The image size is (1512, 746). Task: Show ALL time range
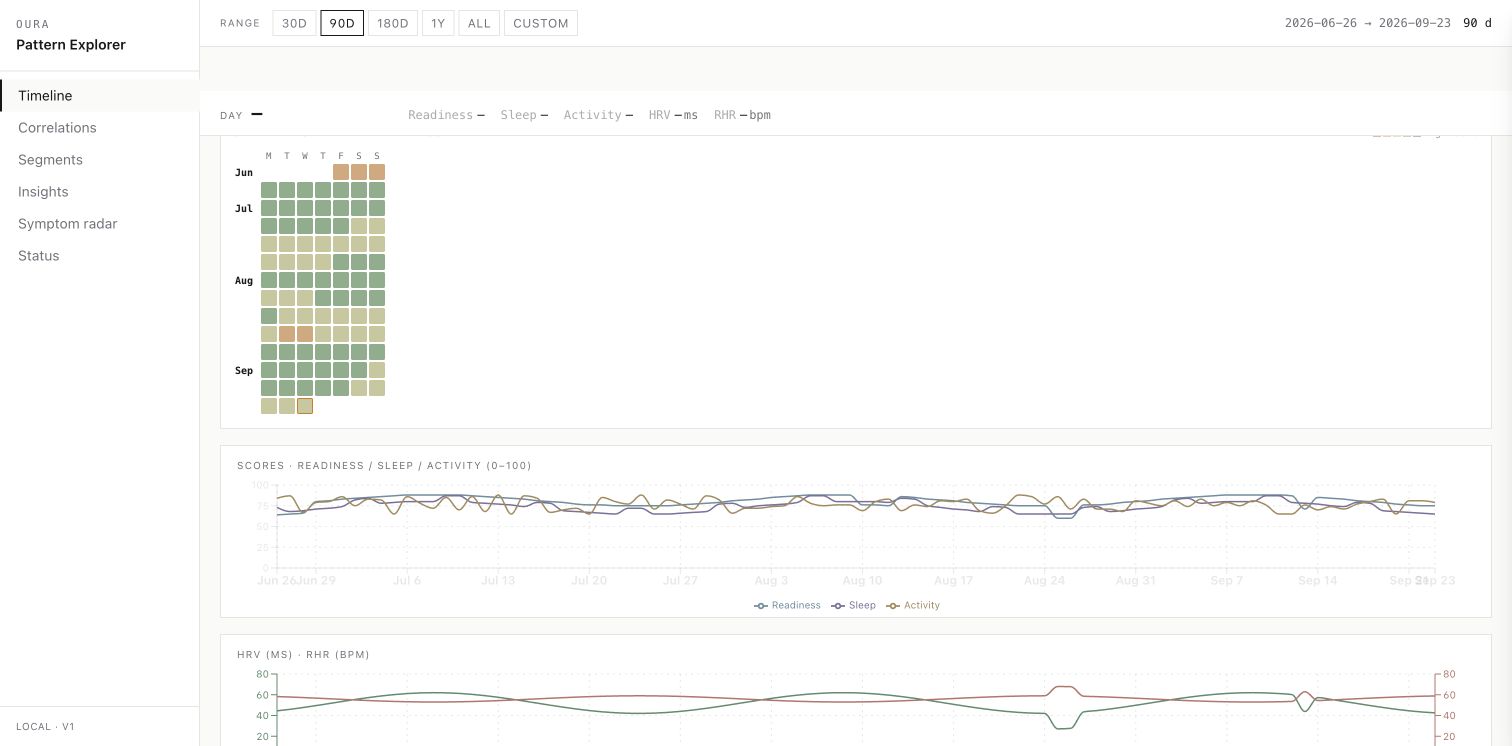[x=479, y=23]
